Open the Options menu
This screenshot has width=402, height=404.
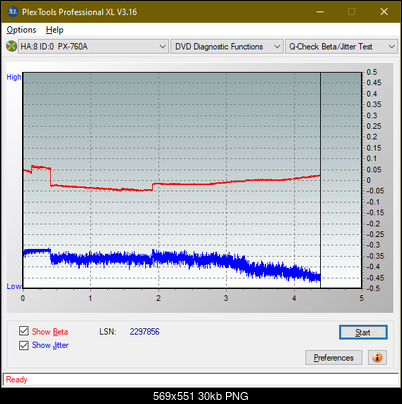pos(21,30)
